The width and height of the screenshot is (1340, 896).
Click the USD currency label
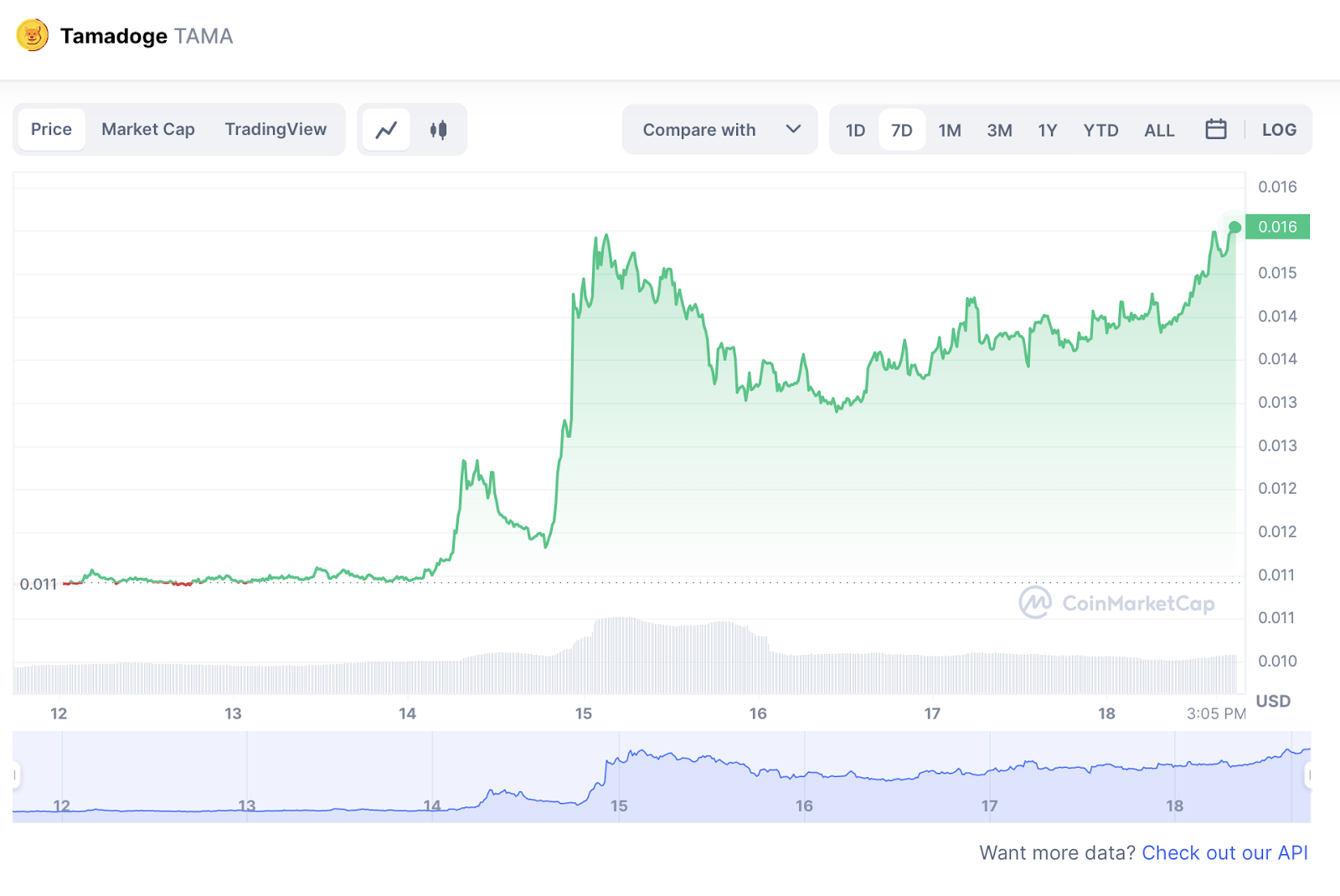[1273, 701]
